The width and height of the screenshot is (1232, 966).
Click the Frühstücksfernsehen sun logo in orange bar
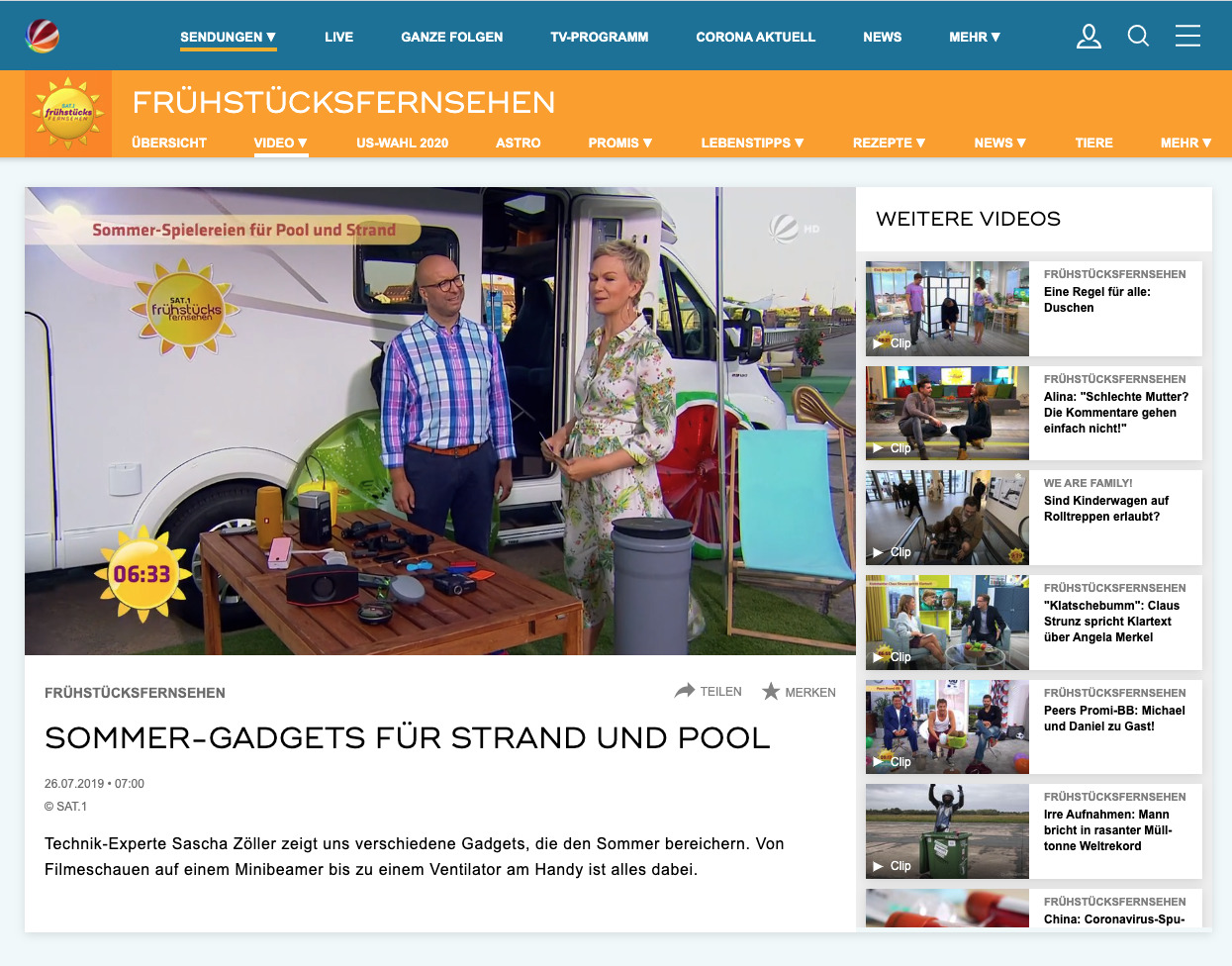[68, 114]
